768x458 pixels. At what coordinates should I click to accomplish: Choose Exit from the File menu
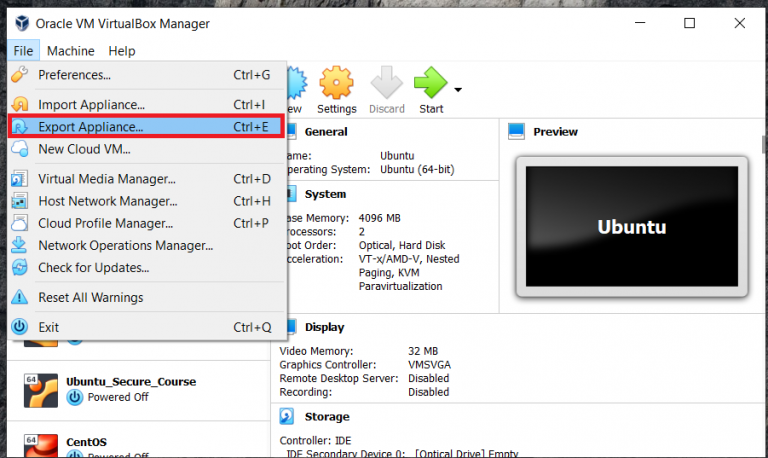pos(48,327)
